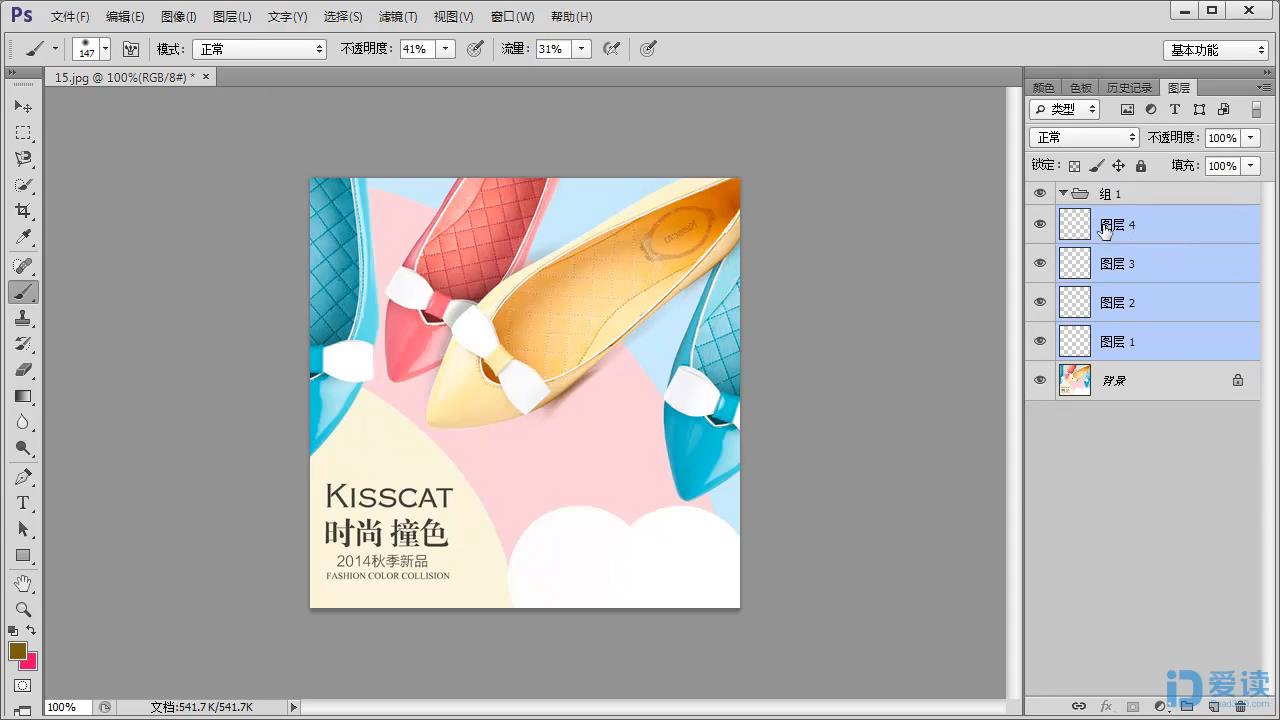
Task: Lock image pixels with brush icon
Action: click(1096, 166)
